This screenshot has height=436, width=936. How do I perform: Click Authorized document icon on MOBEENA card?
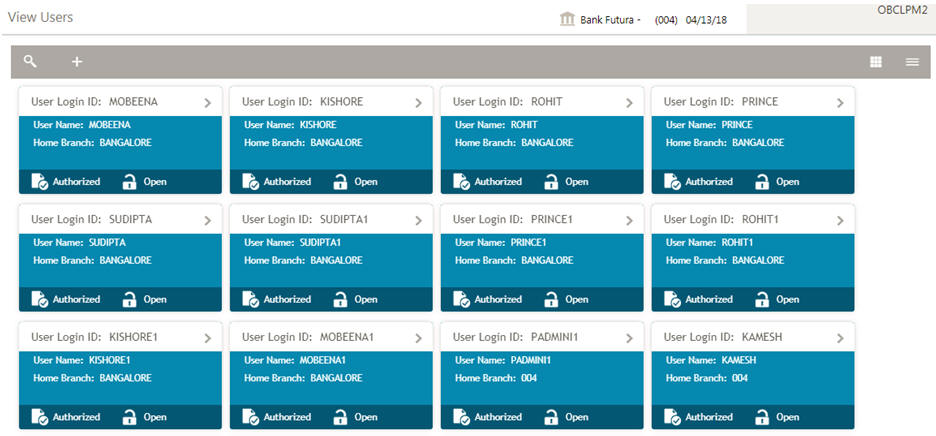(x=40, y=182)
